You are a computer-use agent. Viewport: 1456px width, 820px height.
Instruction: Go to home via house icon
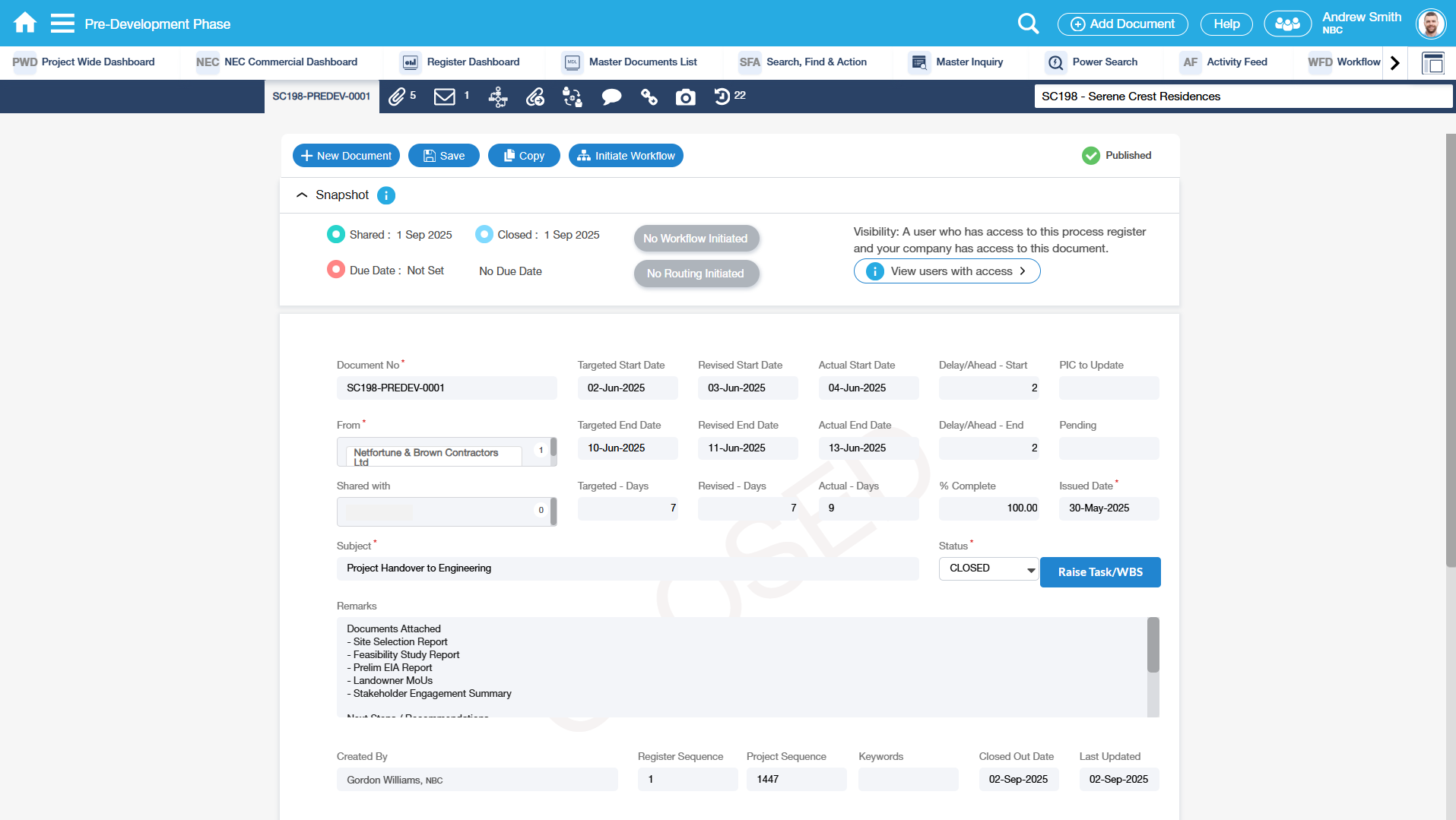[25, 24]
